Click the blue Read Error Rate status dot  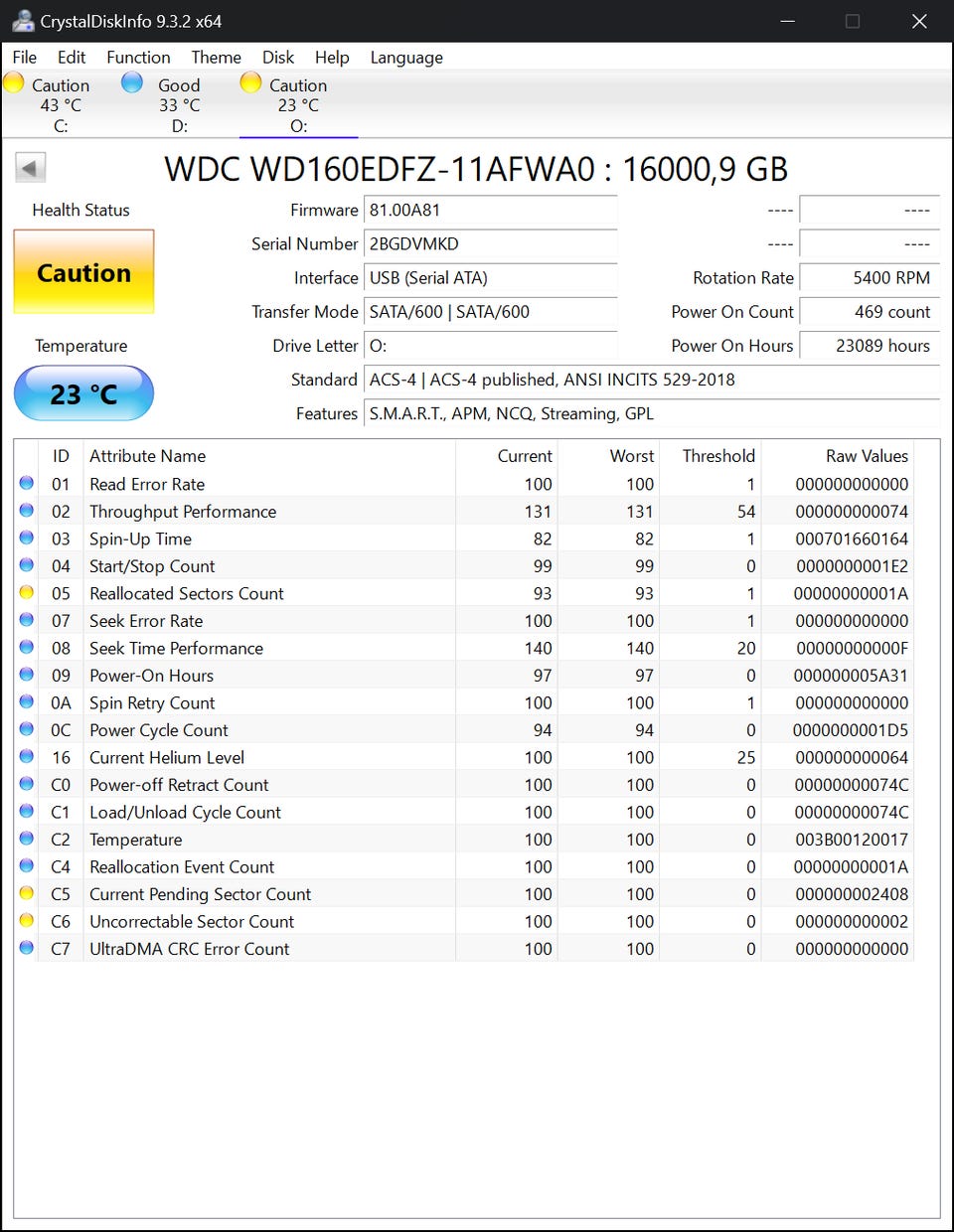click(27, 484)
